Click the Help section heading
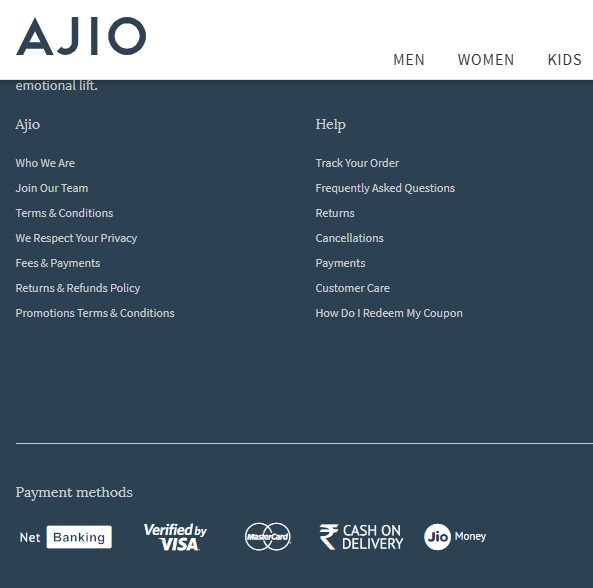This screenshot has height=588, width=593. point(331,124)
